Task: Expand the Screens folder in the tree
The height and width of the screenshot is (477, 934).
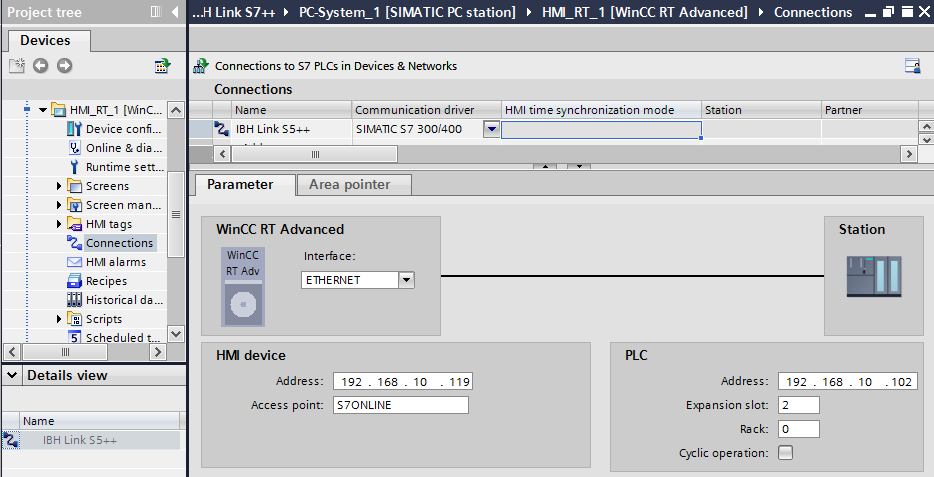Action: tap(59, 186)
